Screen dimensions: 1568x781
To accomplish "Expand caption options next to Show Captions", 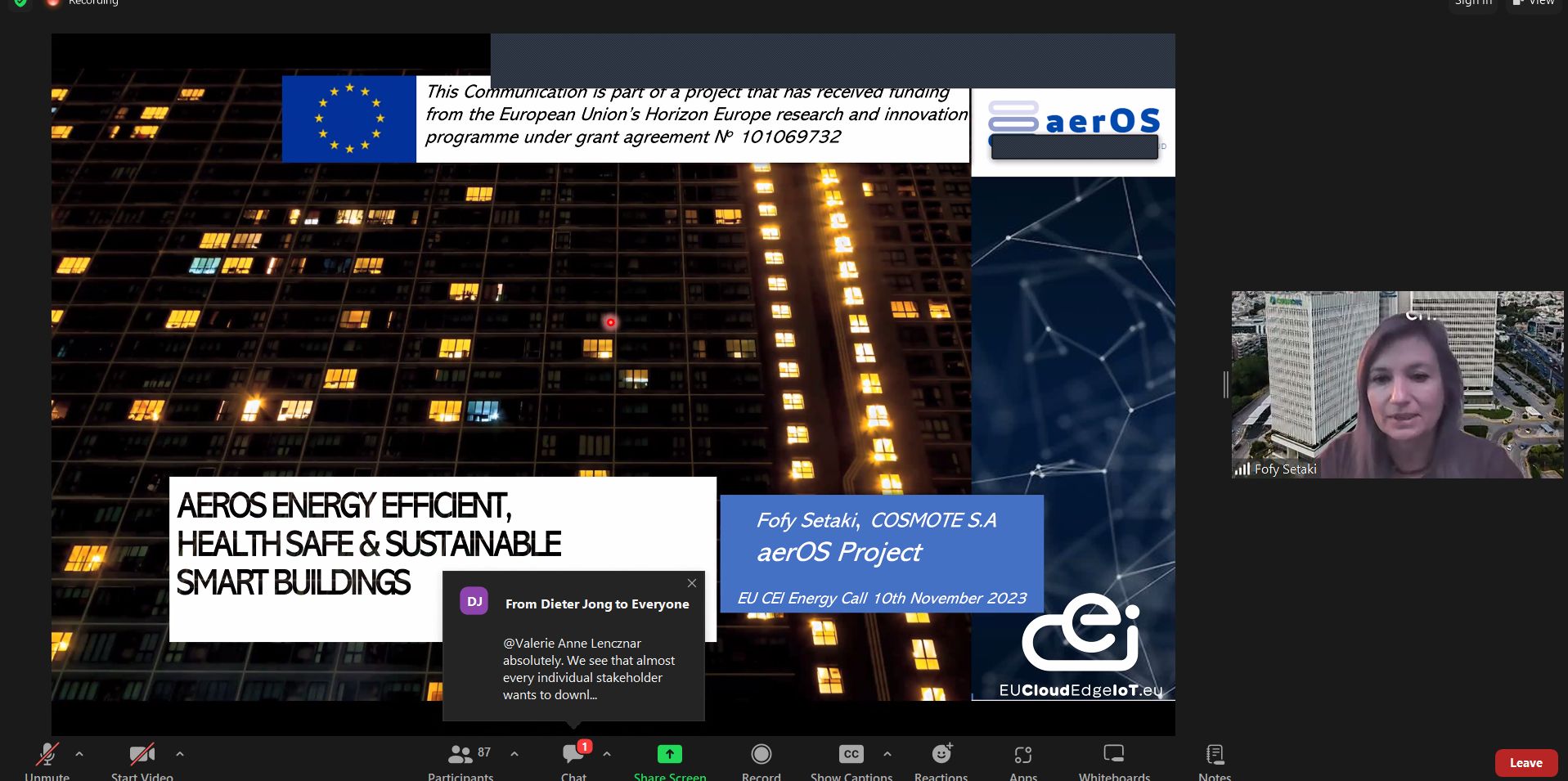I will [x=886, y=754].
